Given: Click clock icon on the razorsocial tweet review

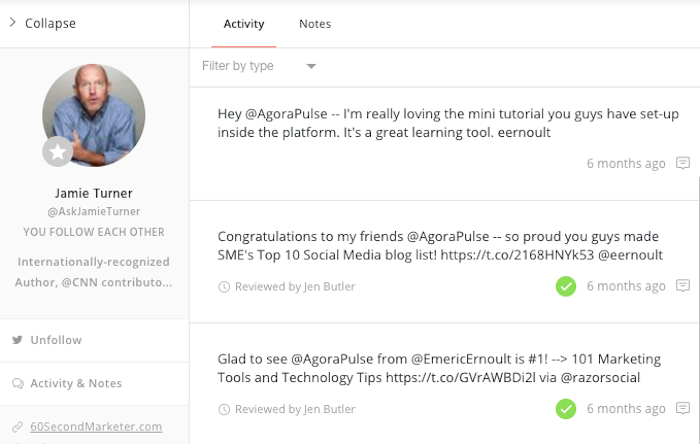Looking at the screenshot, I should tap(224, 409).
